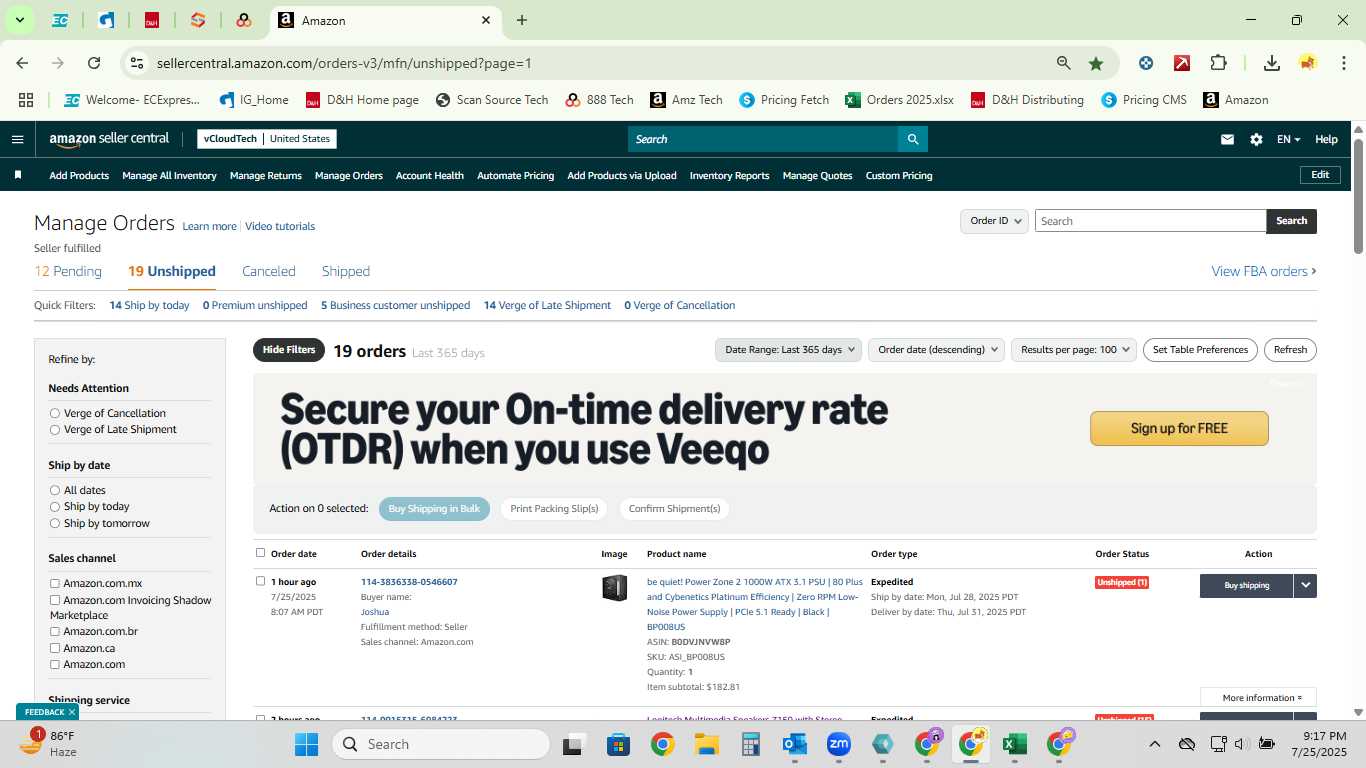Open Calculator from the taskbar
The height and width of the screenshot is (768, 1366).
[751, 744]
